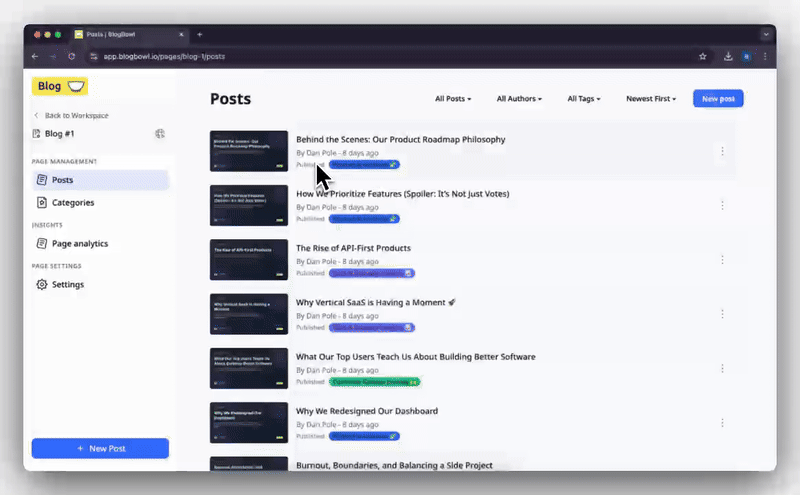The height and width of the screenshot is (495, 800).
Task: Click the browser downloads icon
Action: 728,57
